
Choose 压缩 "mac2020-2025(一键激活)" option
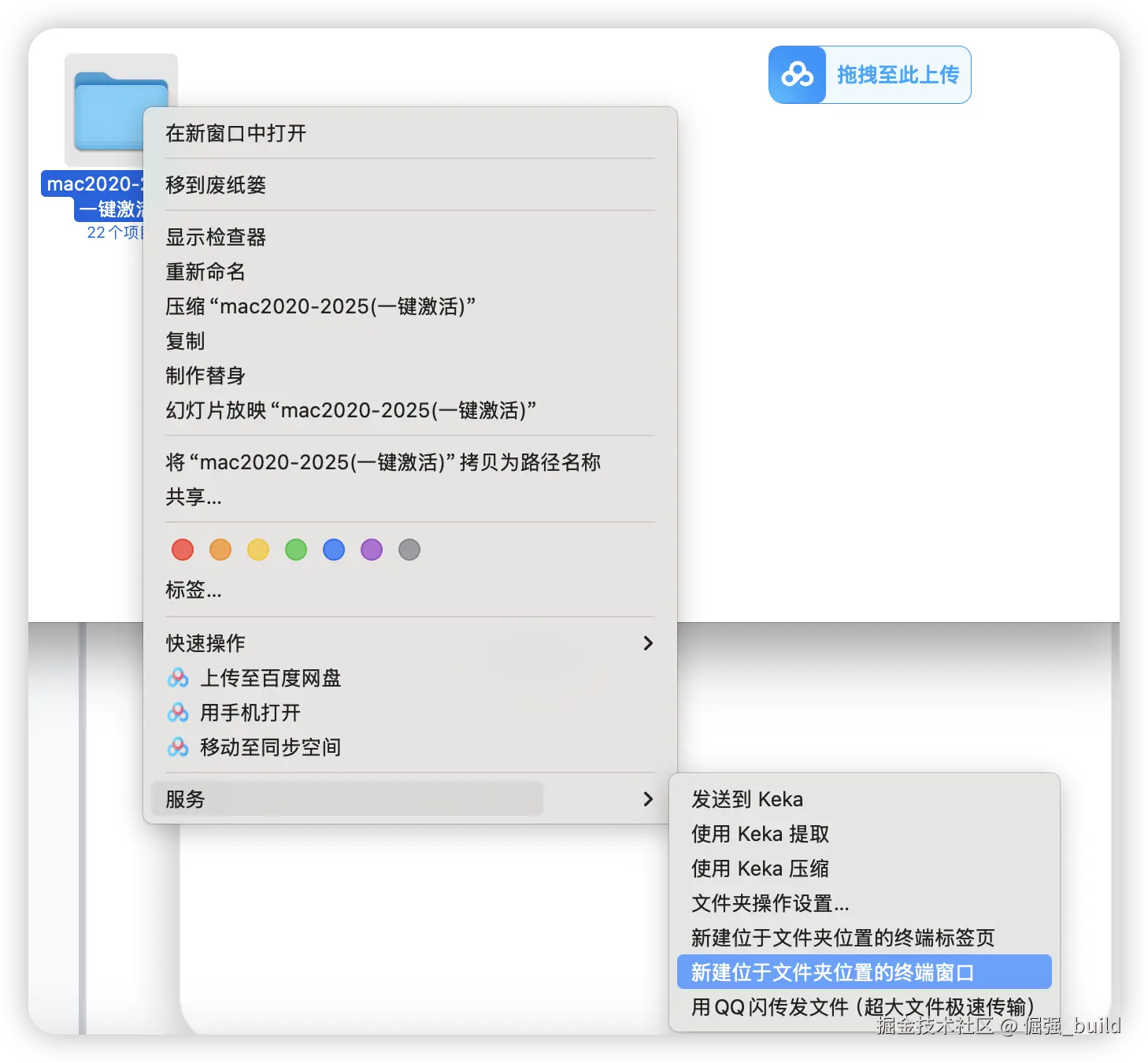[410, 306]
